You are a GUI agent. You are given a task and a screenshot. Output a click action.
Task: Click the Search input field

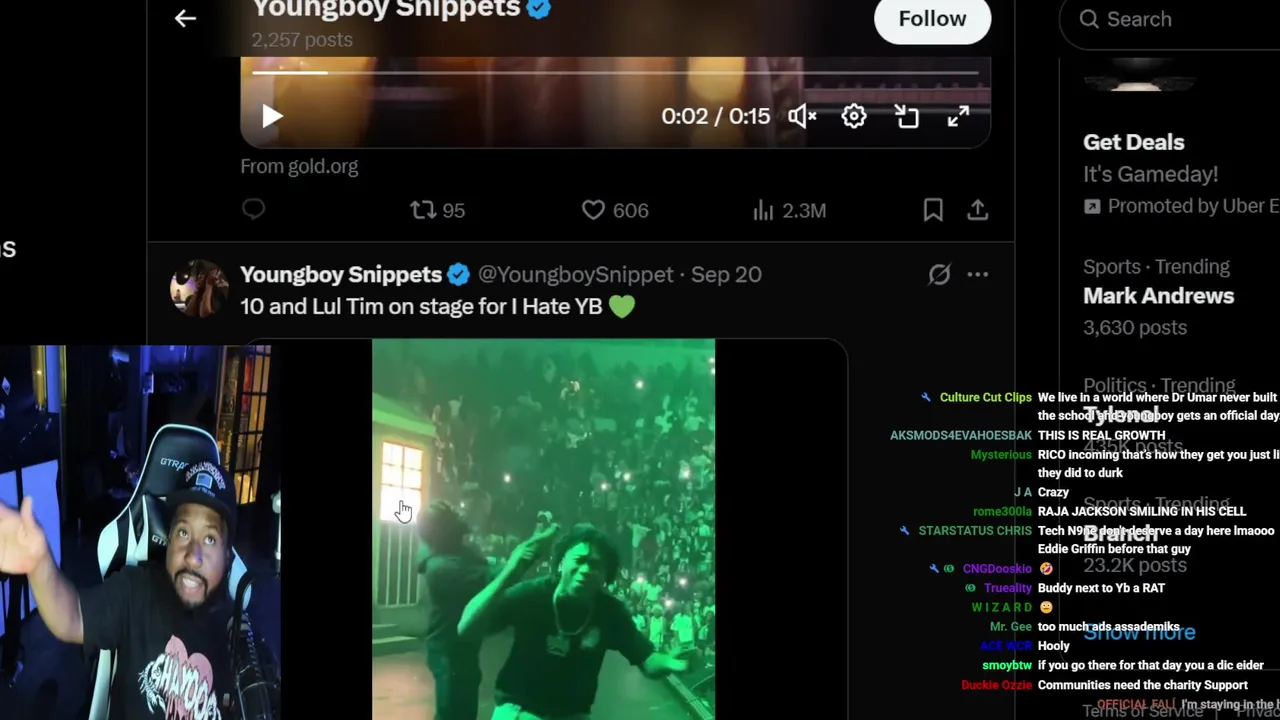[x=1170, y=19]
